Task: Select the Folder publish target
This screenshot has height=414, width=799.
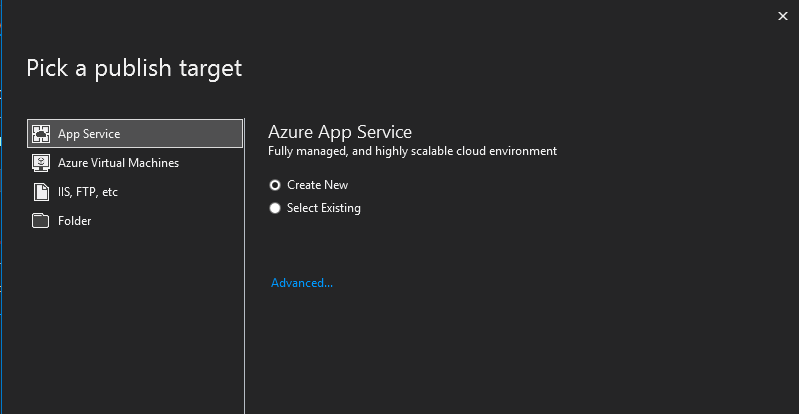Action: point(135,221)
